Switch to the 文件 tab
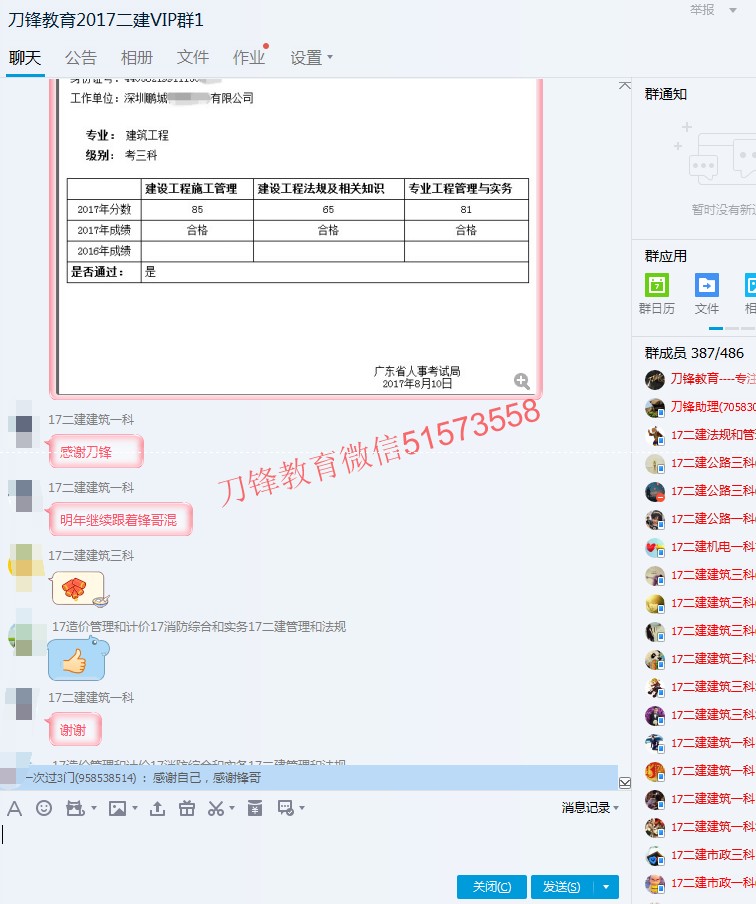Image resolution: width=756 pixels, height=904 pixels. point(193,58)
